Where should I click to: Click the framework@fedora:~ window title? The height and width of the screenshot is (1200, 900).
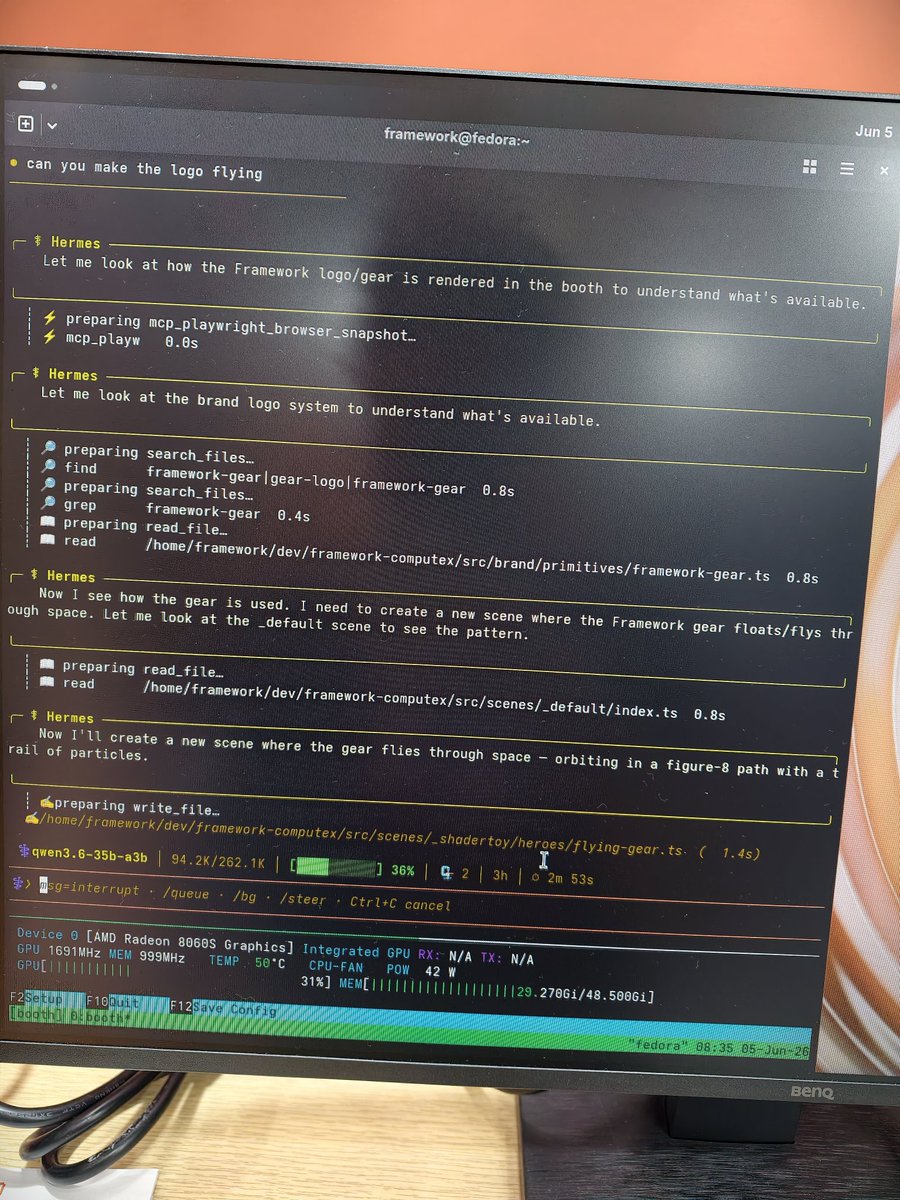point(456,138)
